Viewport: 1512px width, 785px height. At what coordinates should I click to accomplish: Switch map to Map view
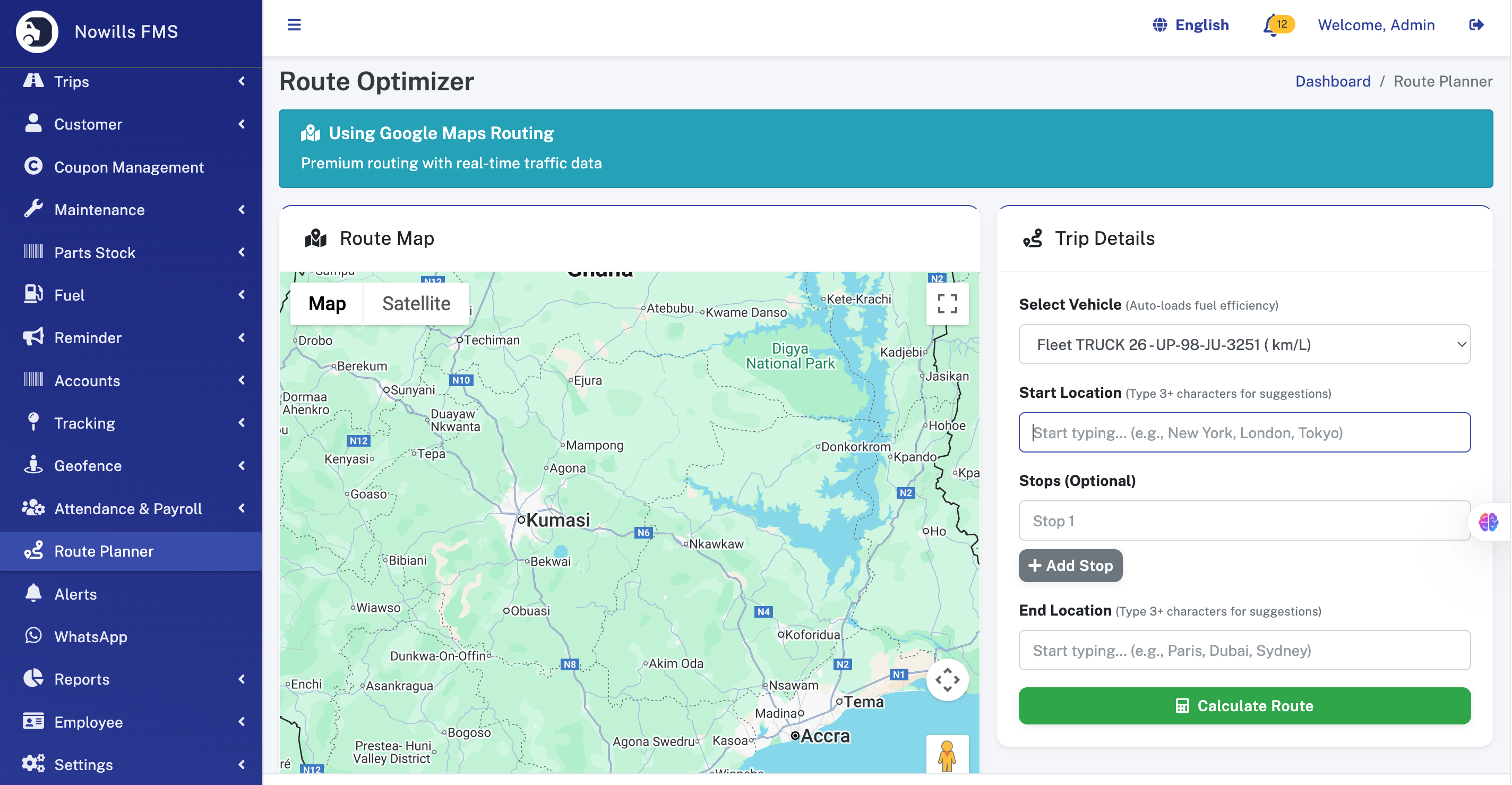(x=327, y=304)
